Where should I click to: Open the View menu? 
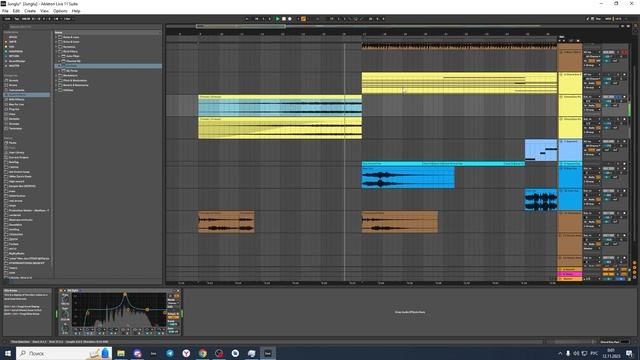[x=44, y=11]
